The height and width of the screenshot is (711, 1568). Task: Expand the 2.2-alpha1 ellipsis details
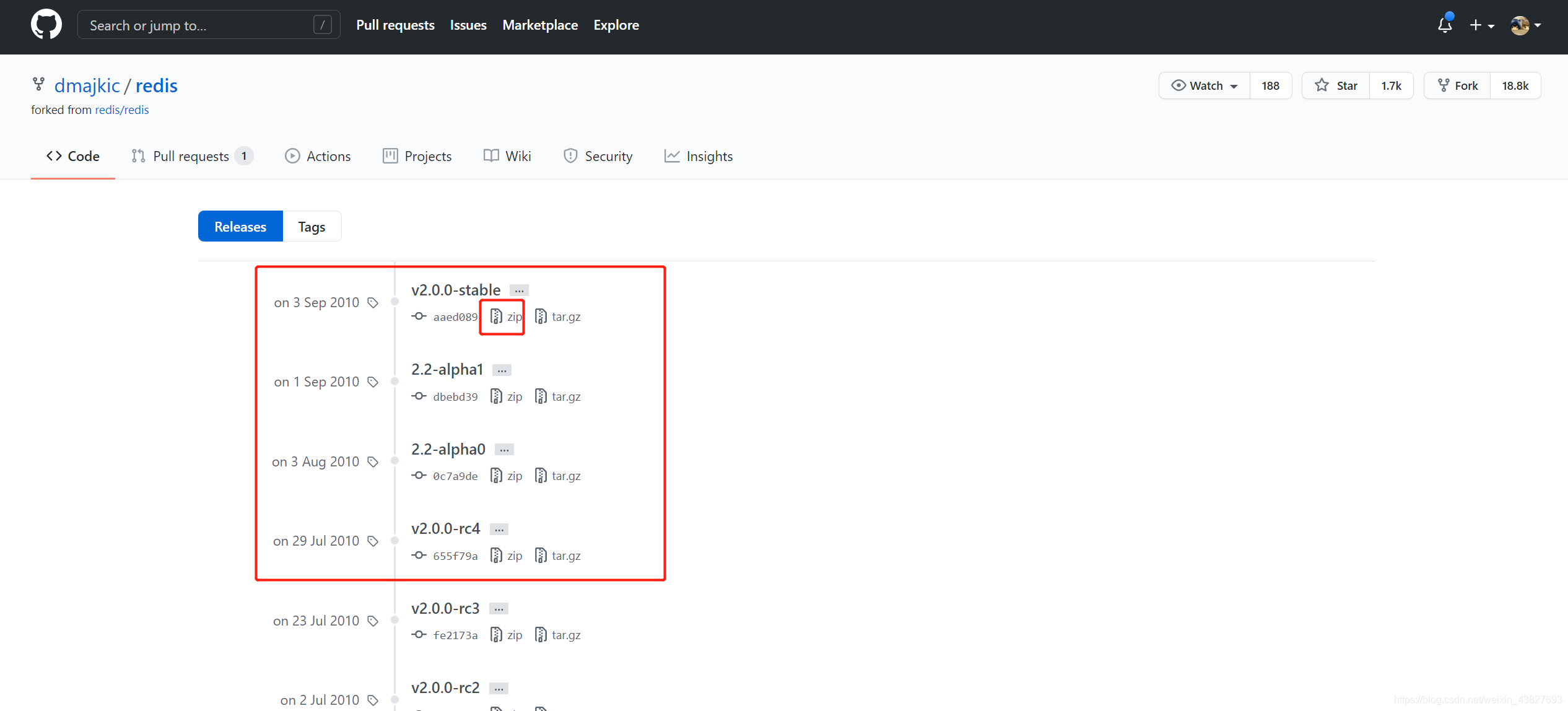[502, 370]
